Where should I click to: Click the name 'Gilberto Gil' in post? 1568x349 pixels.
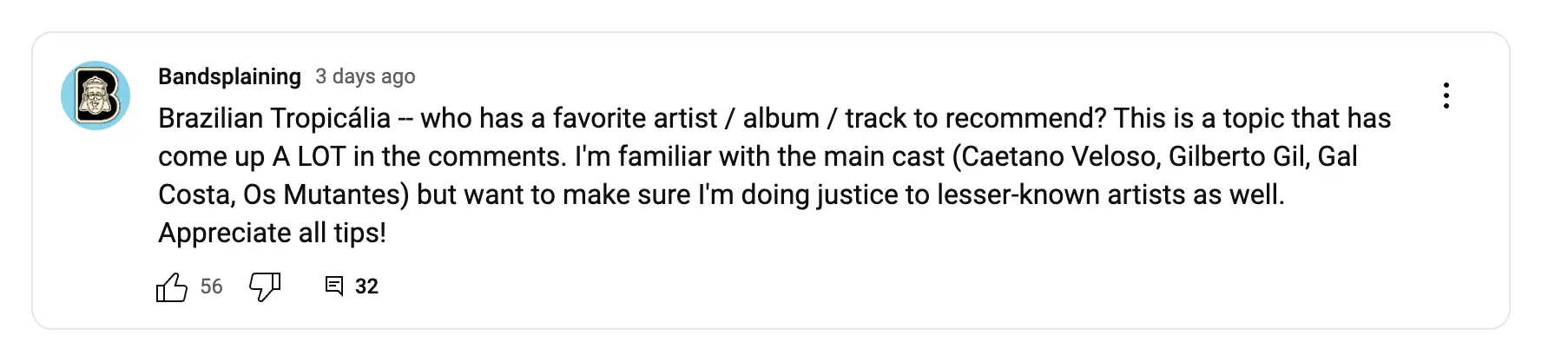pyautogui.click(x=1238, y=156)
